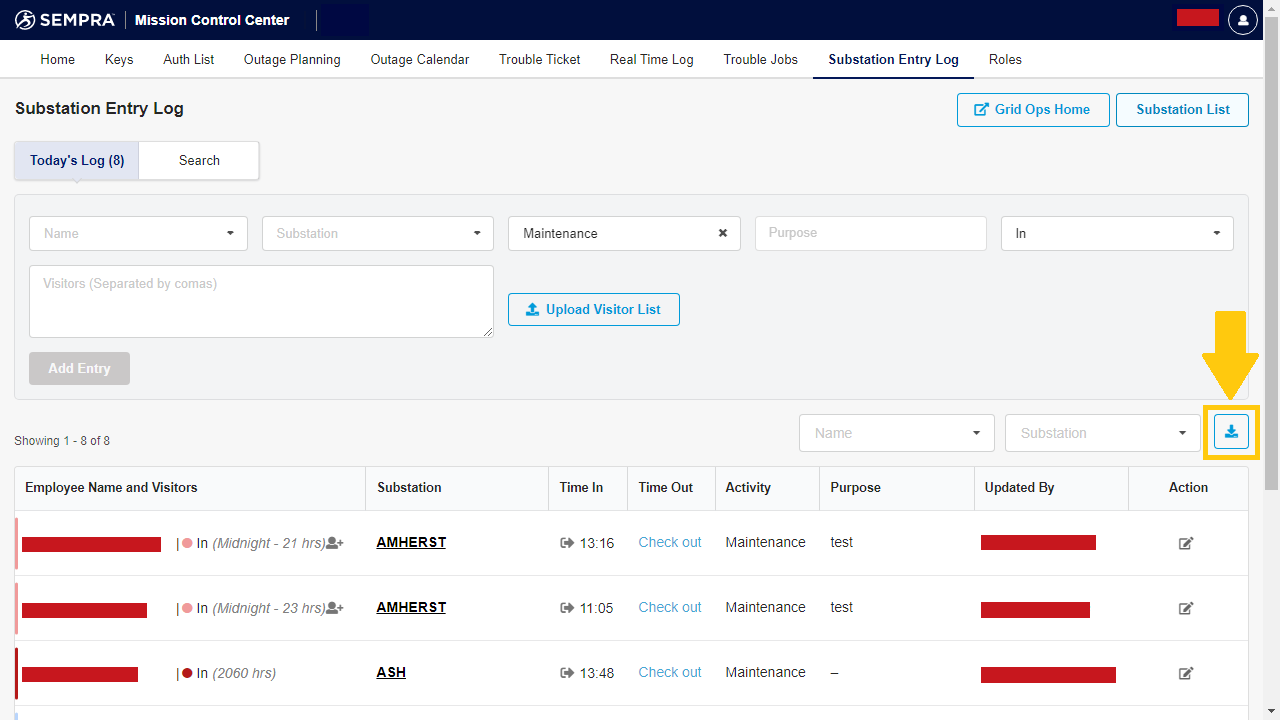The height and width of the screenshot is (720, 1280).
Task: Click inside the Visitors text area
Action: 261,300
